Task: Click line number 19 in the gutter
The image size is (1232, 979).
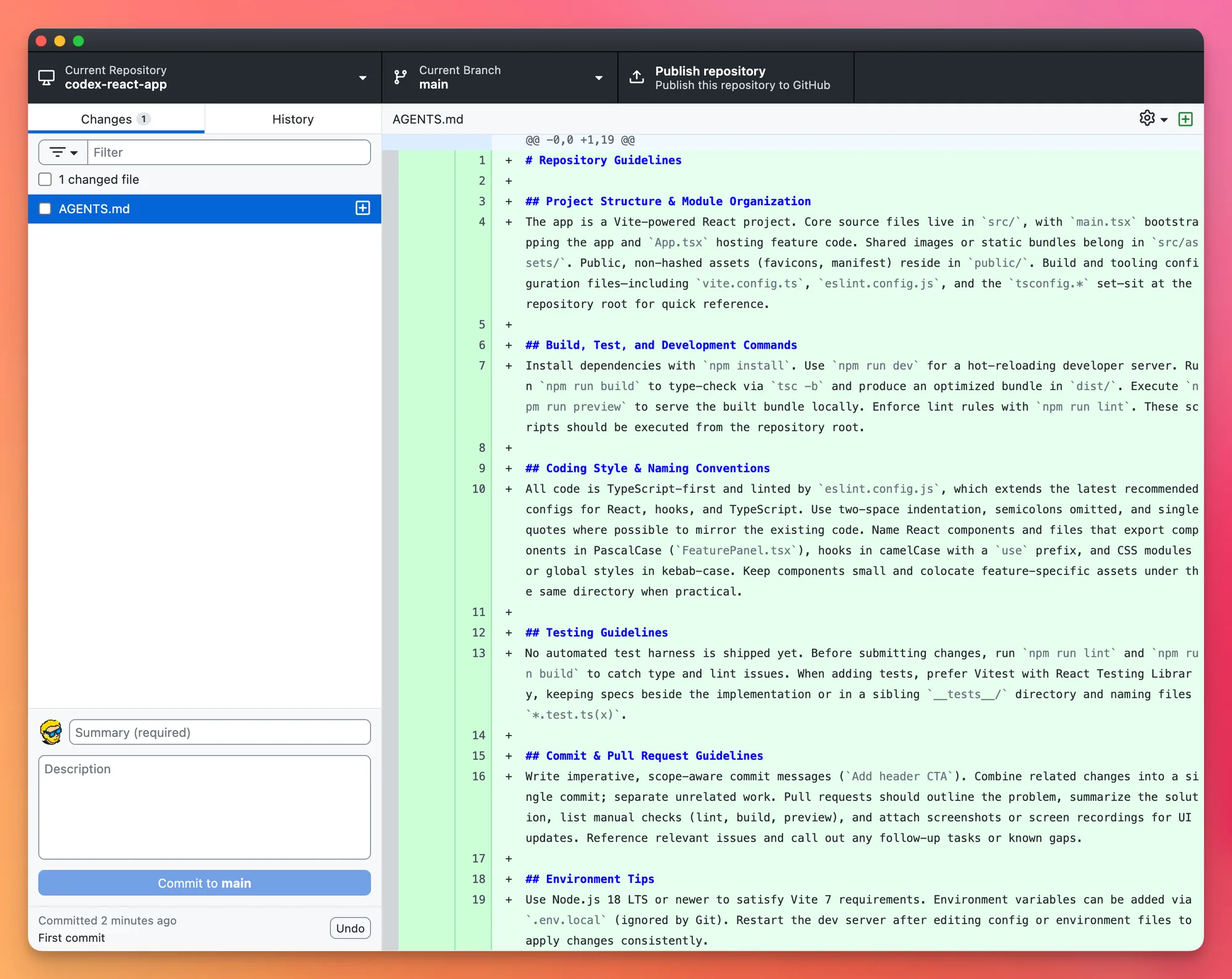Action: click(479, 900)
